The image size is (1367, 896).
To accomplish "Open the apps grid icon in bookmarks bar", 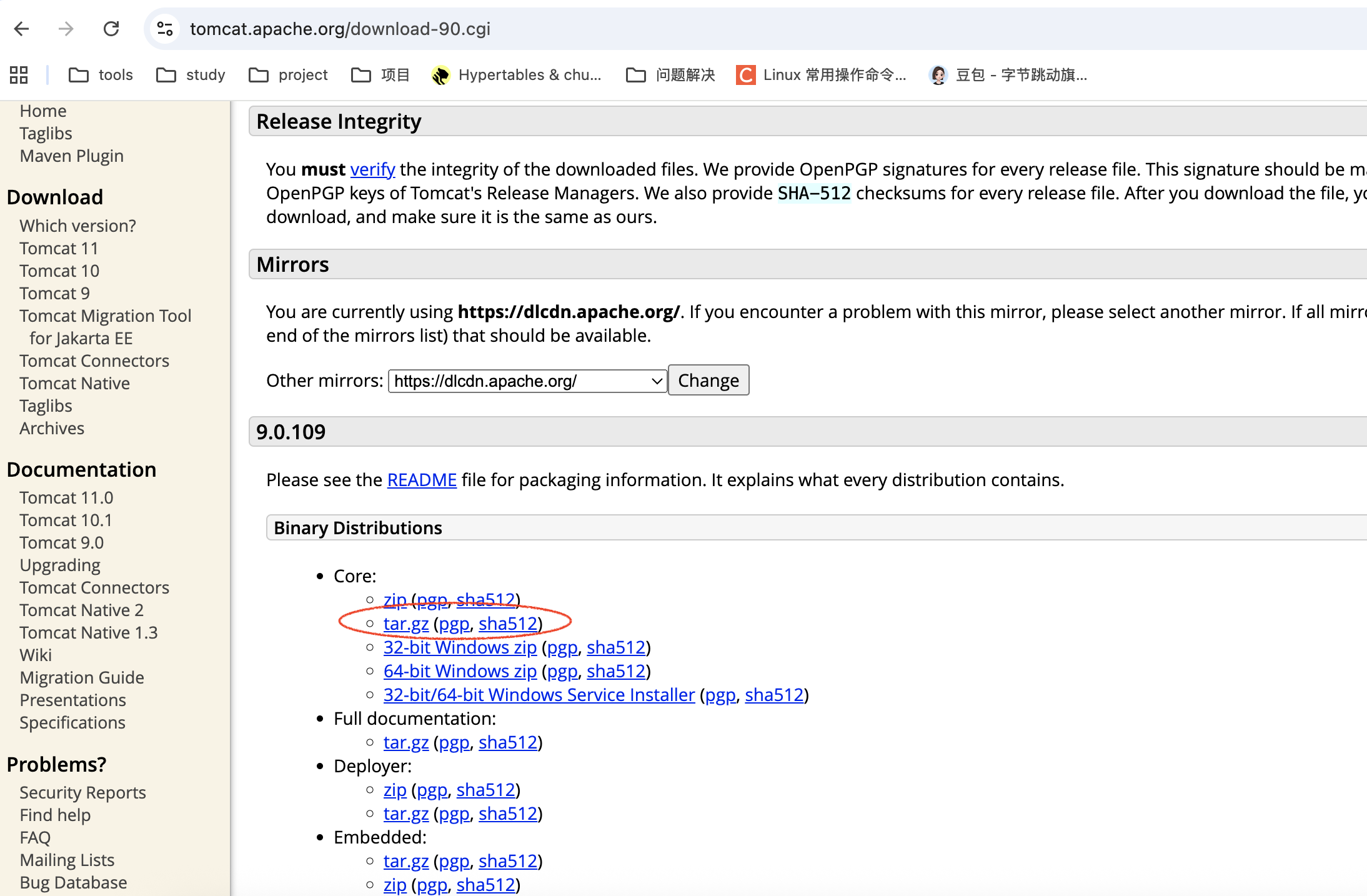I will pyautogui.click(x=19, y=75).
